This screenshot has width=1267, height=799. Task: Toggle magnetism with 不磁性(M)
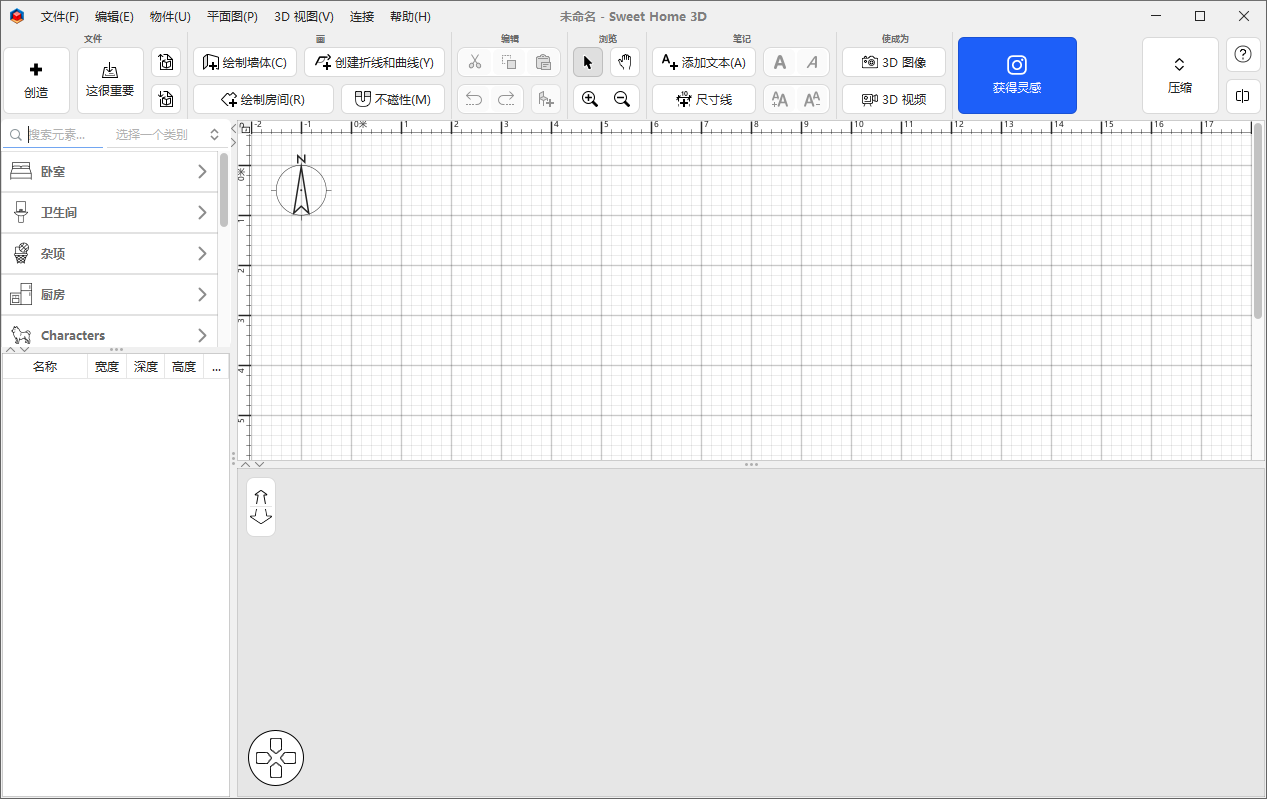pos(393,99)
